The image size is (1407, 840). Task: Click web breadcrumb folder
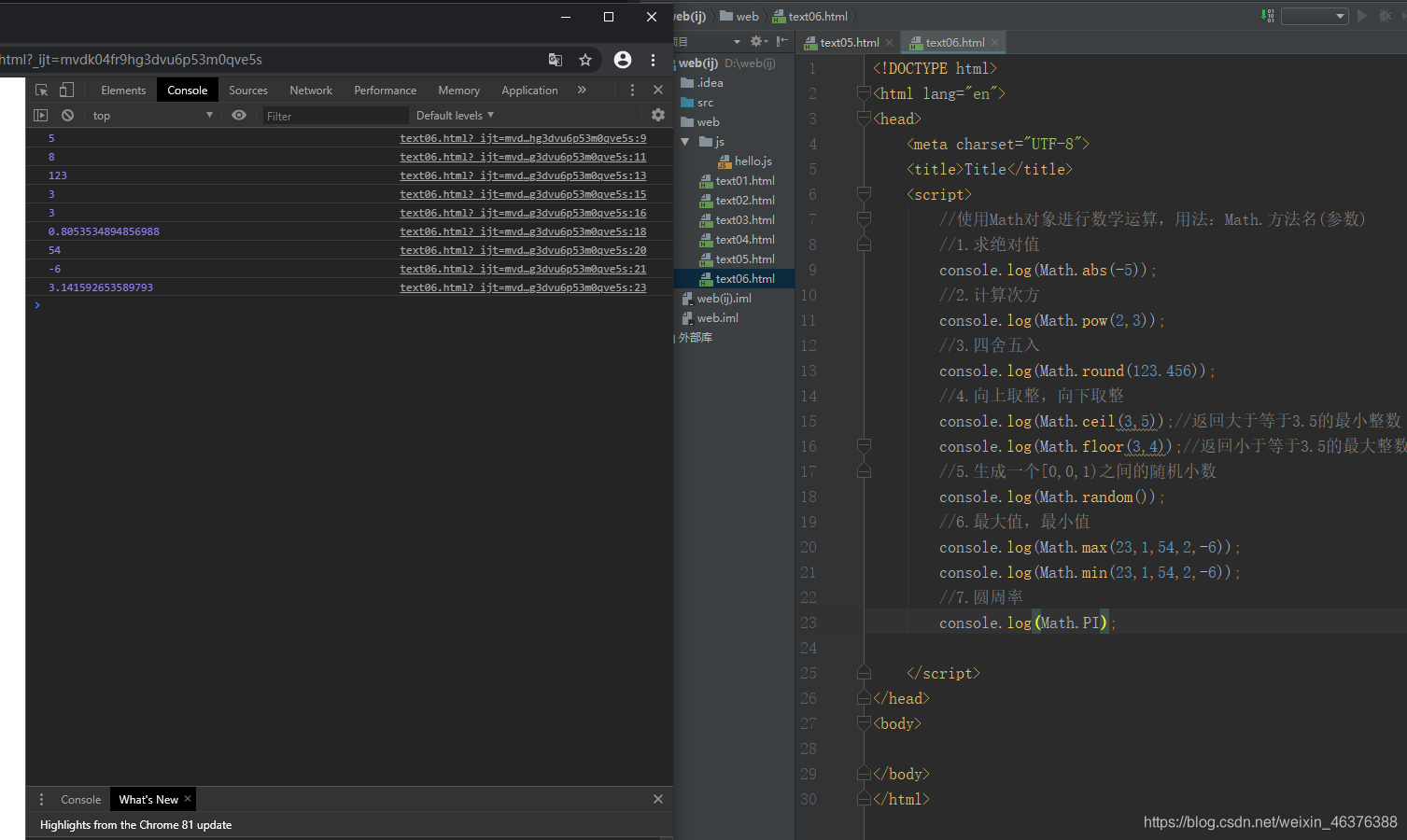click(739, 16)
